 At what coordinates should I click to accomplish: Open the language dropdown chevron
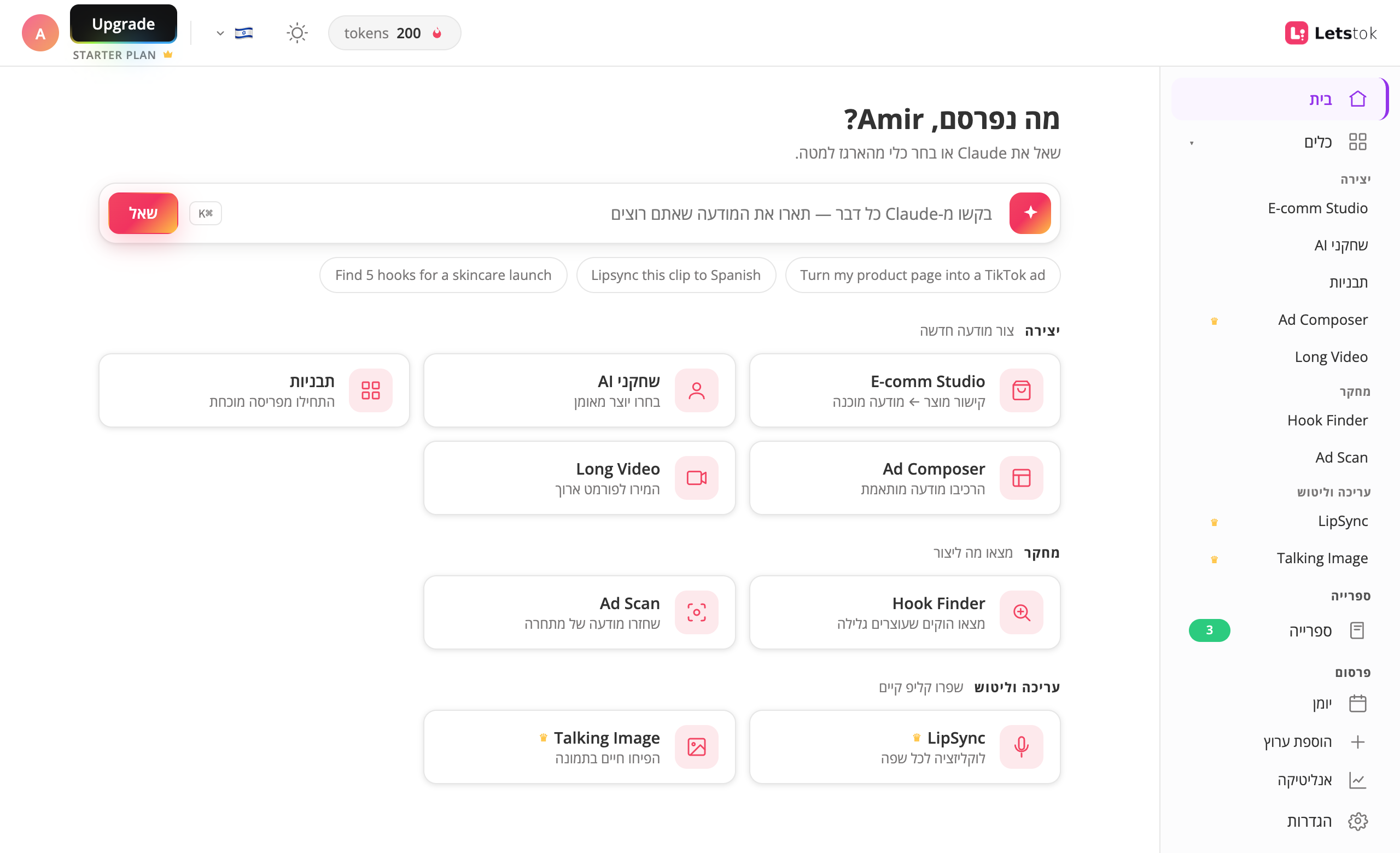220,33
